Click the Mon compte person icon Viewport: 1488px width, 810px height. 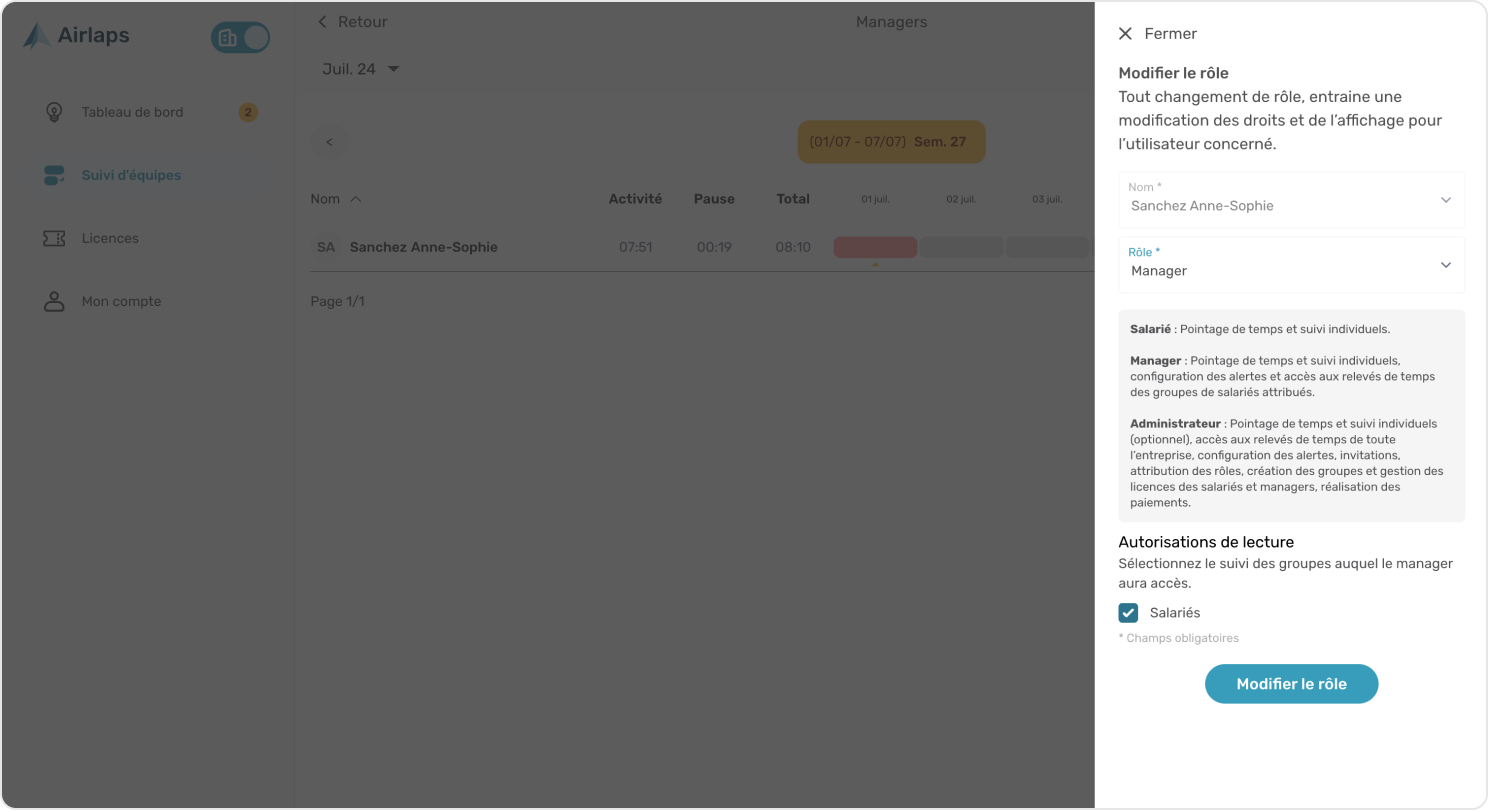(54, 301)
